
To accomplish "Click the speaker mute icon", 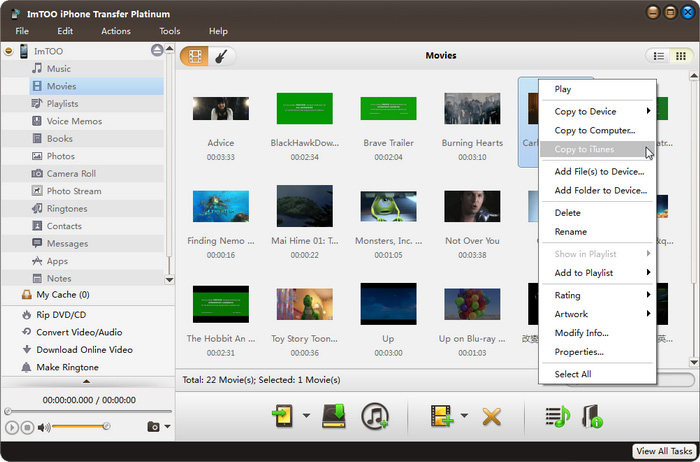I will [x=44, y=428].
